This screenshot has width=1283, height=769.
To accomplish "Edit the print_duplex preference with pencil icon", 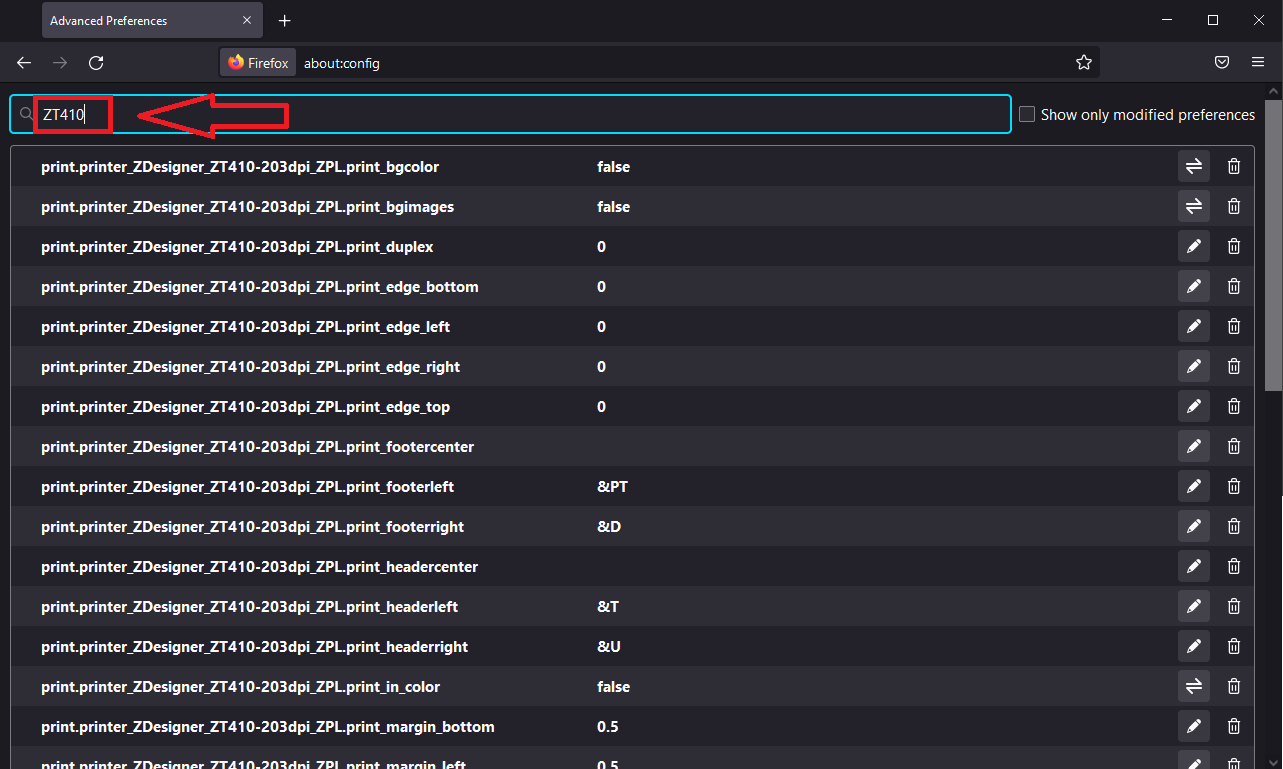I will (1193, 246).
